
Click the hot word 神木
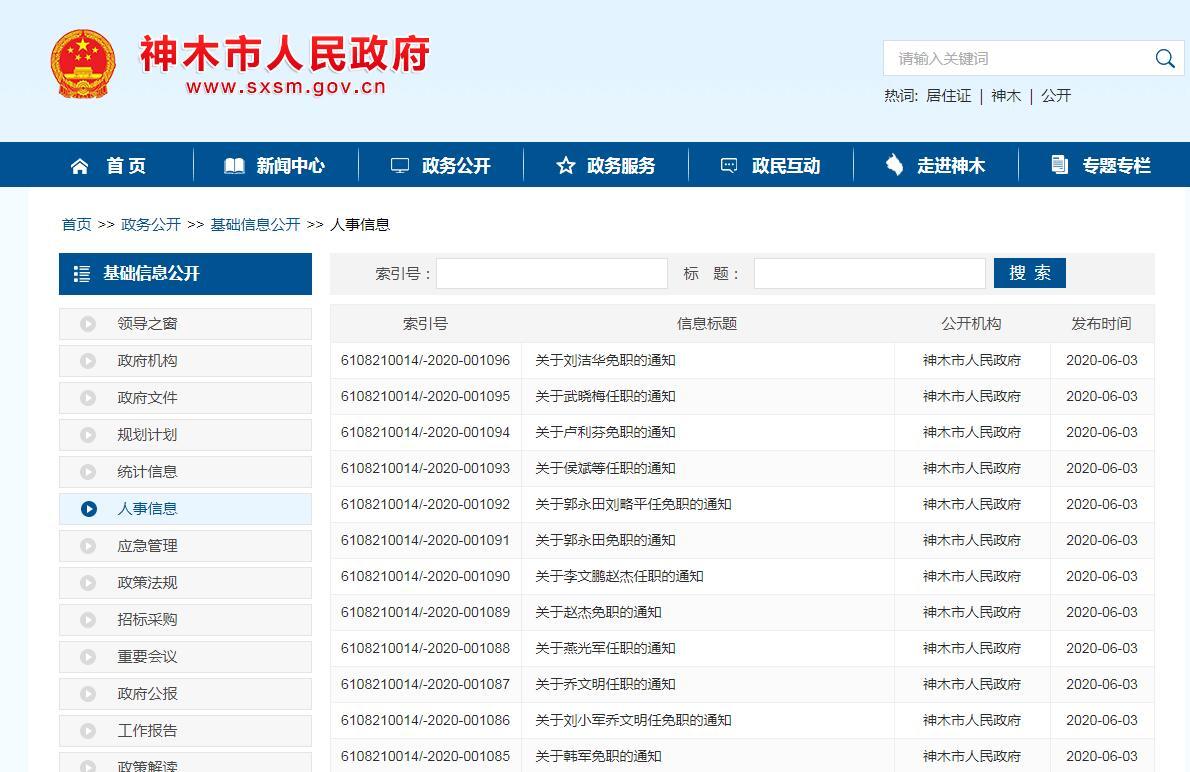pos(1006,96)
